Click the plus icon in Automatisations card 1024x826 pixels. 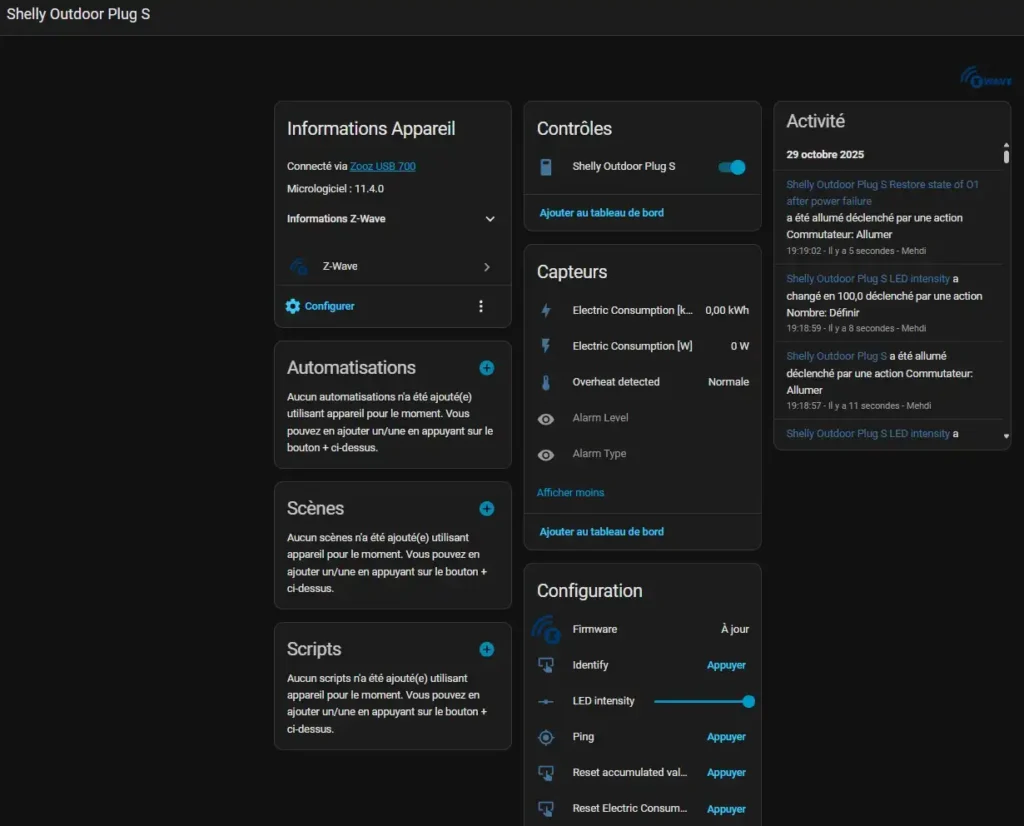click(486, 368)
